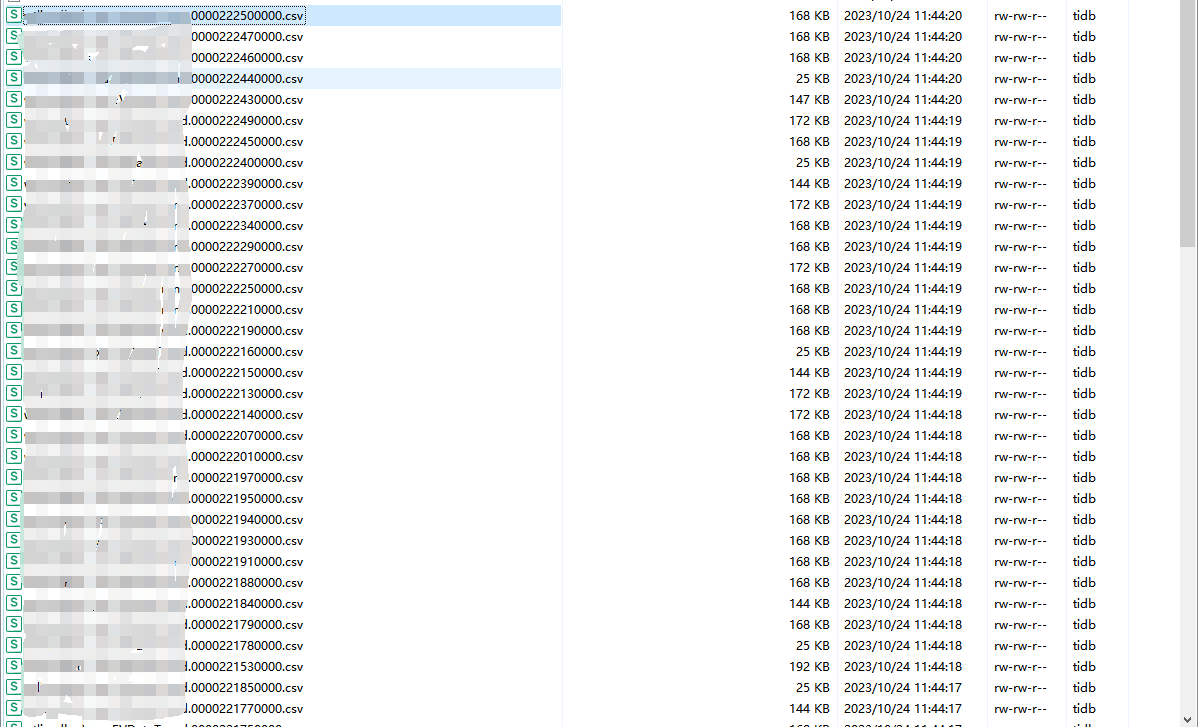The image size is (1198, 727).
Task: Click the rw-rw-r-- permissions of 0000221530000.csv
Action: point(1020,667)
